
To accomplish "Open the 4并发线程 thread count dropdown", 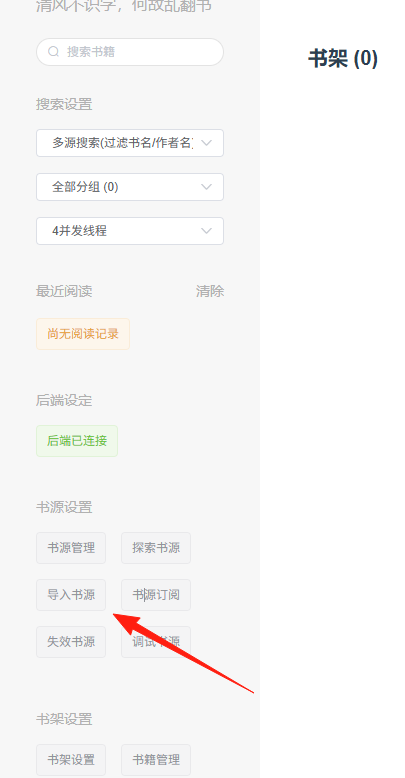I will (130, 231).
